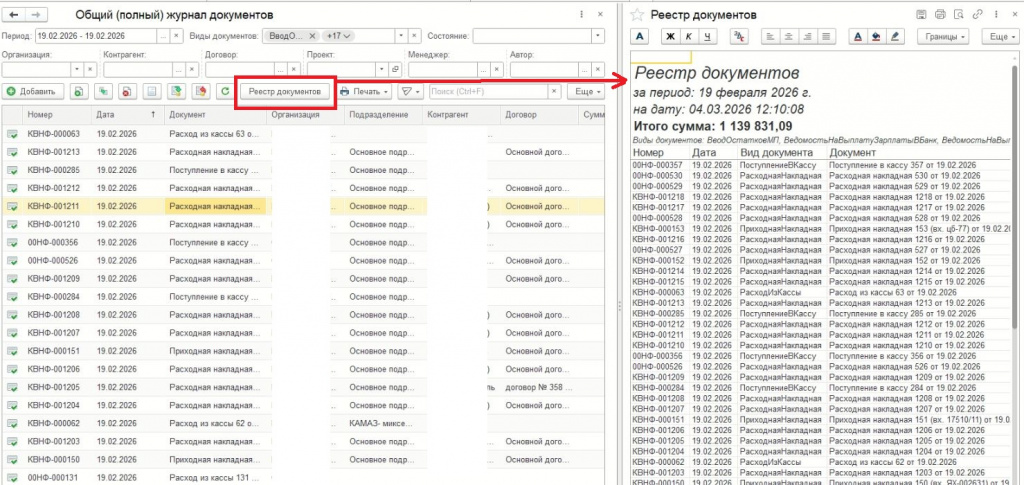Viewport: 1024px width, 485px height.
Task: Remove the ВводО... chip from document types
Action: [x=312, y=36]
